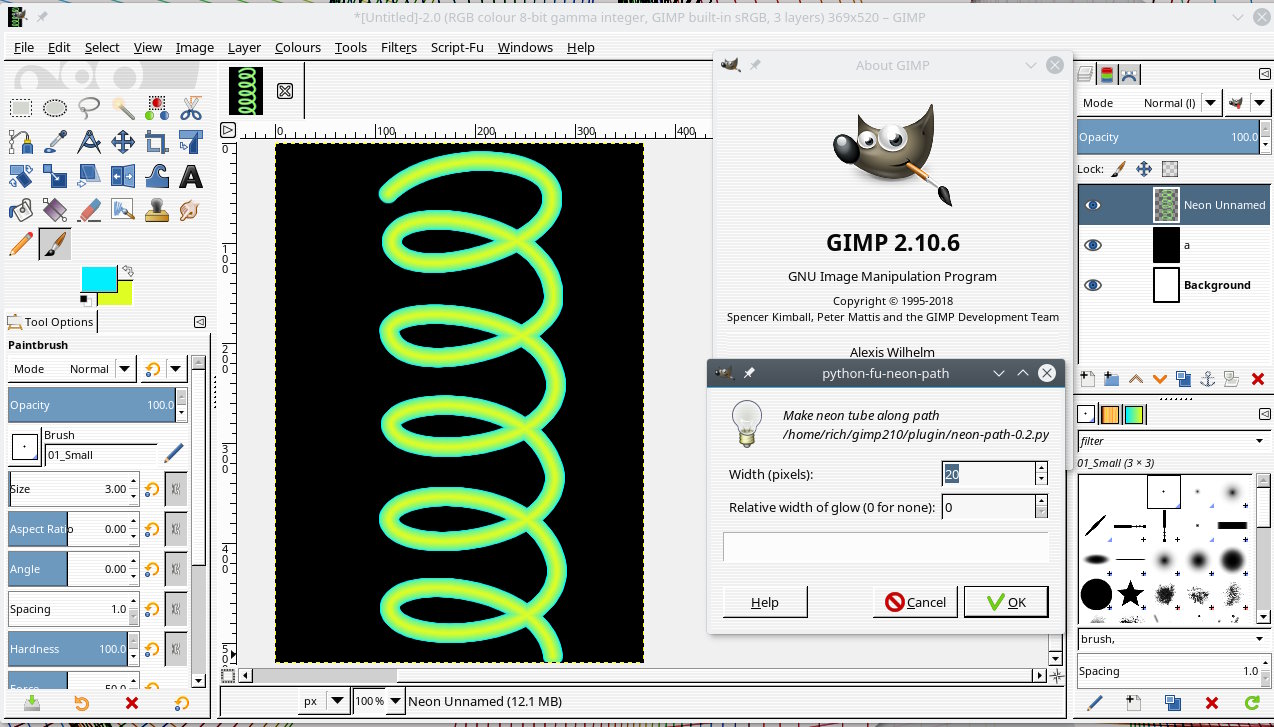Toggle lock pixels paintbrush icon

tap(1119, 169)
